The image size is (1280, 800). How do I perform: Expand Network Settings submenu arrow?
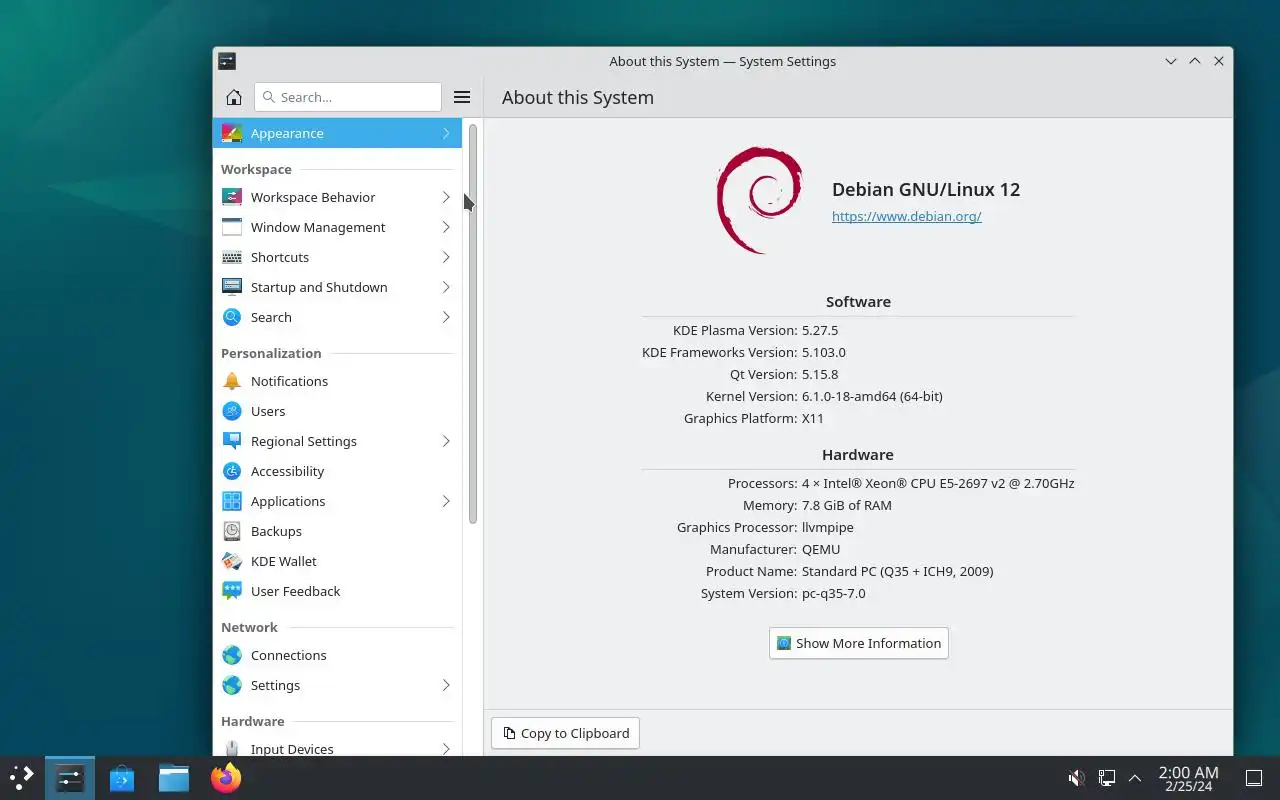[446, 685]
